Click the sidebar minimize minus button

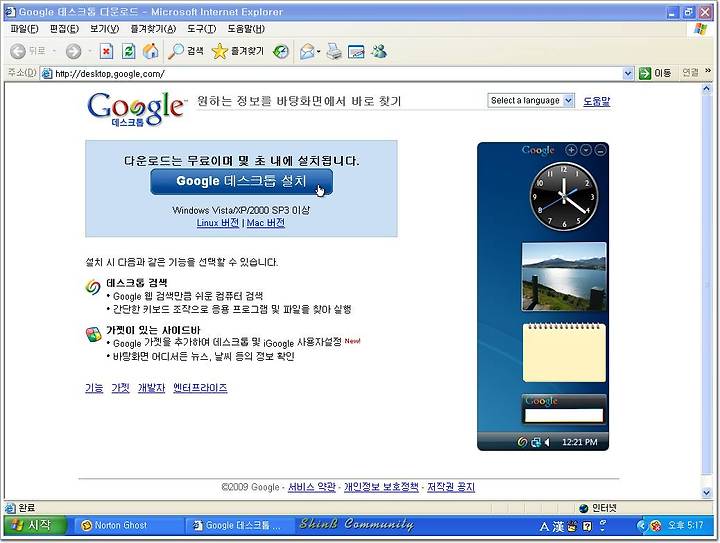[600, 150]
